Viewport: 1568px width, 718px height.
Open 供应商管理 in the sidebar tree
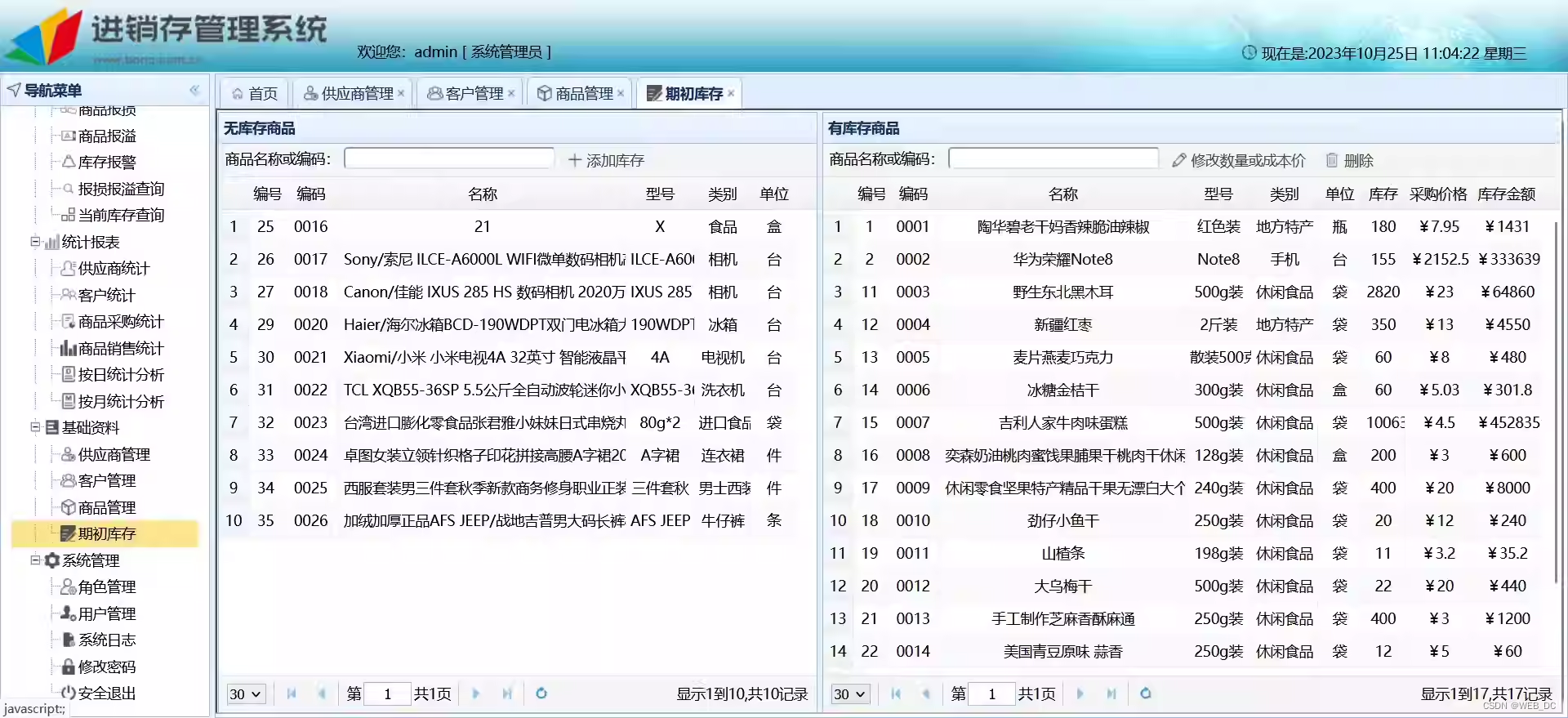(114, 454)
